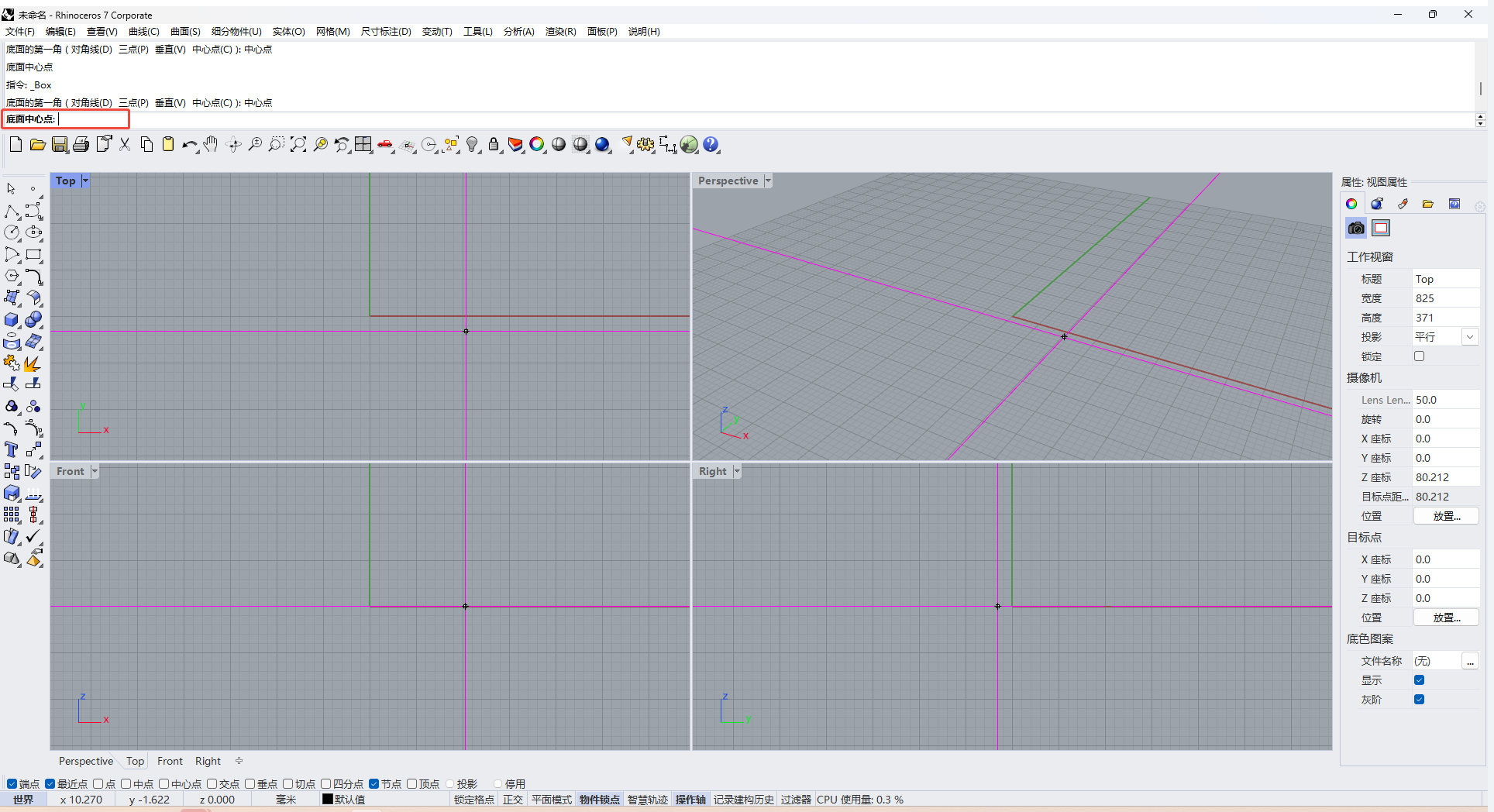Viewport: 1494px width, 812px height.
Task: Click the camera icon in properties panel
Action: pos(1356,228)
